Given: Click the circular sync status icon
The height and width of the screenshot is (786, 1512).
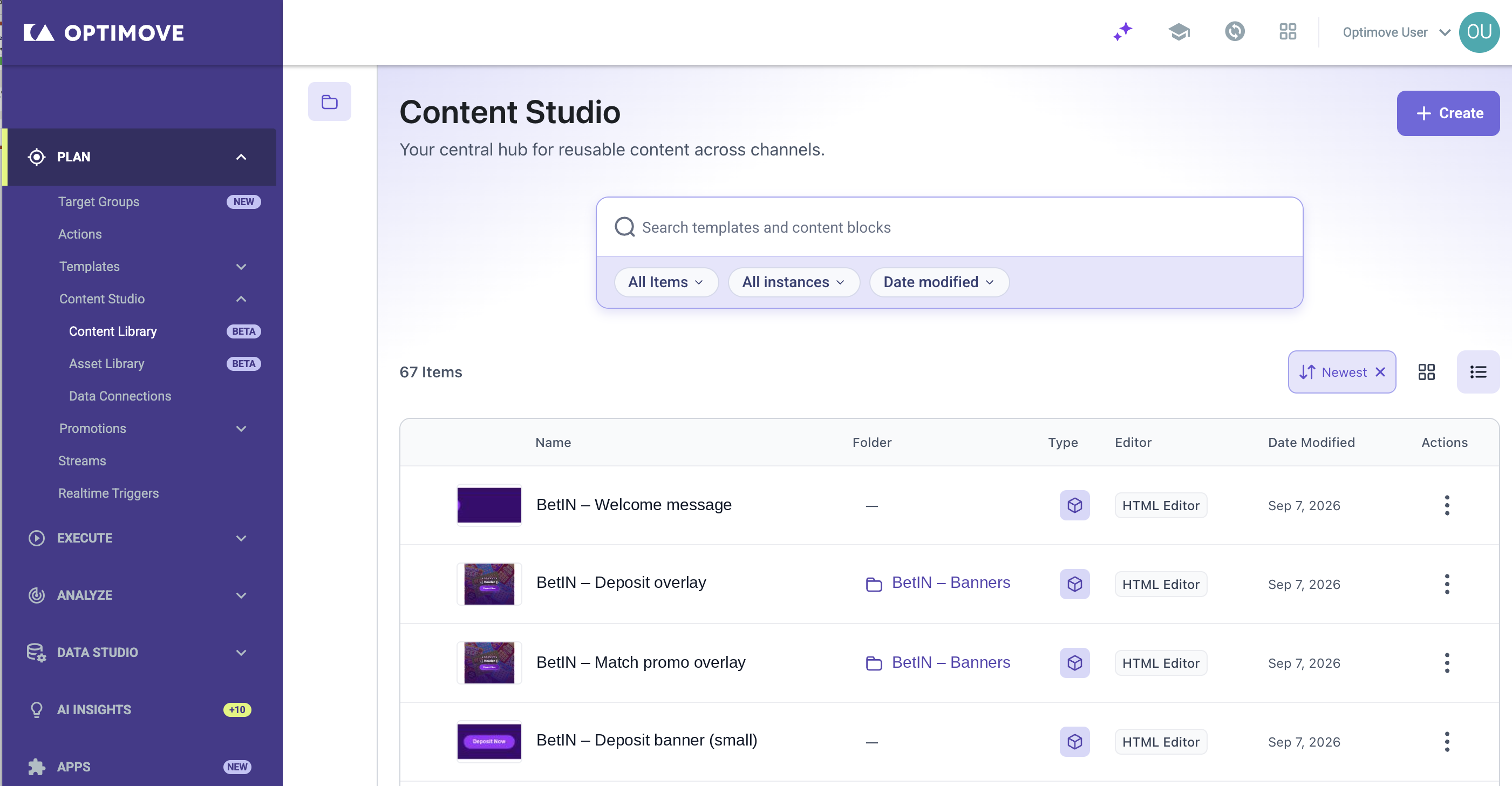Looking at the screenshot, I should 1235,32.
